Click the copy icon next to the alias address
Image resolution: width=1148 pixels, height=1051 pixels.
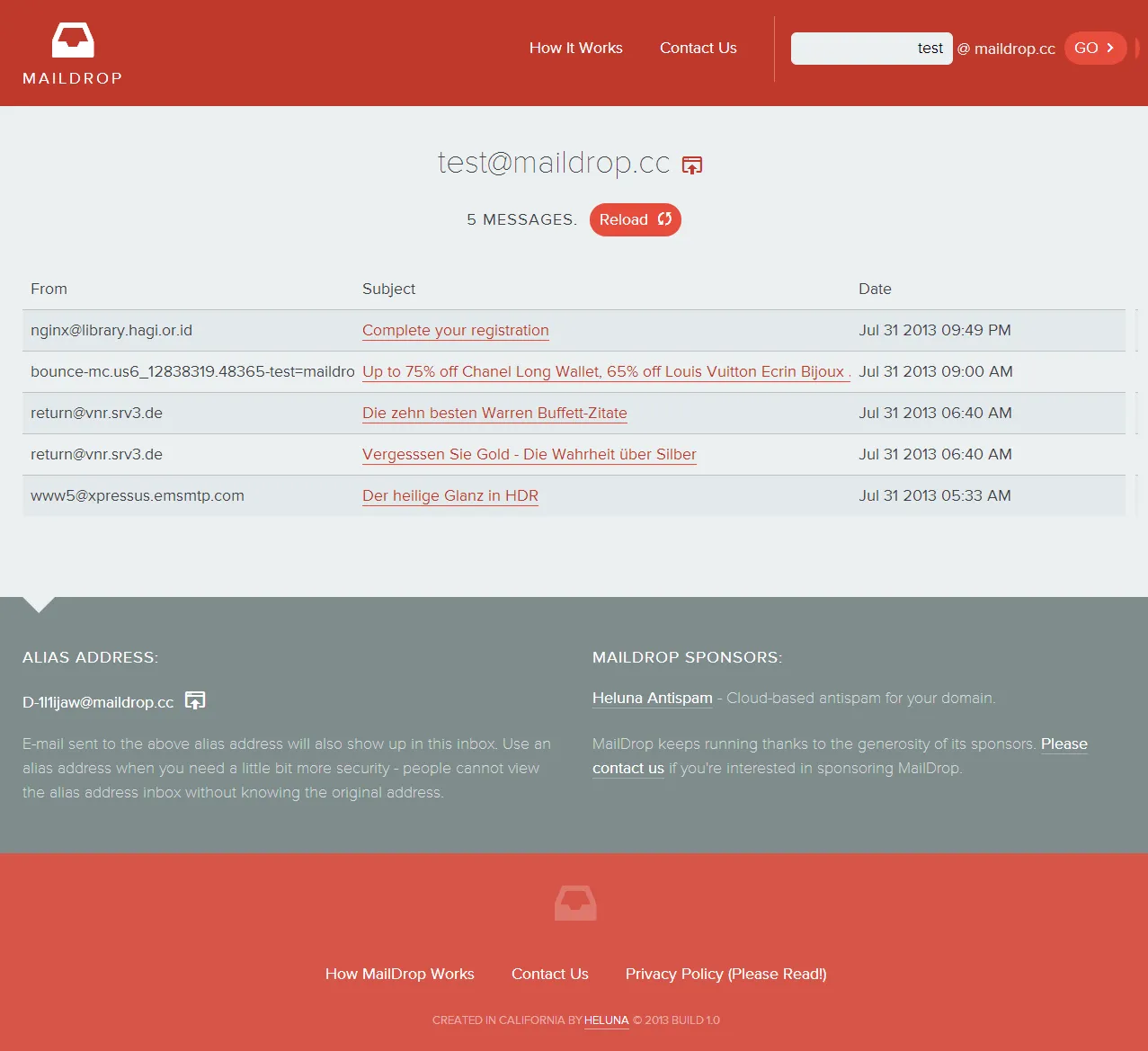tap(194, 700)
